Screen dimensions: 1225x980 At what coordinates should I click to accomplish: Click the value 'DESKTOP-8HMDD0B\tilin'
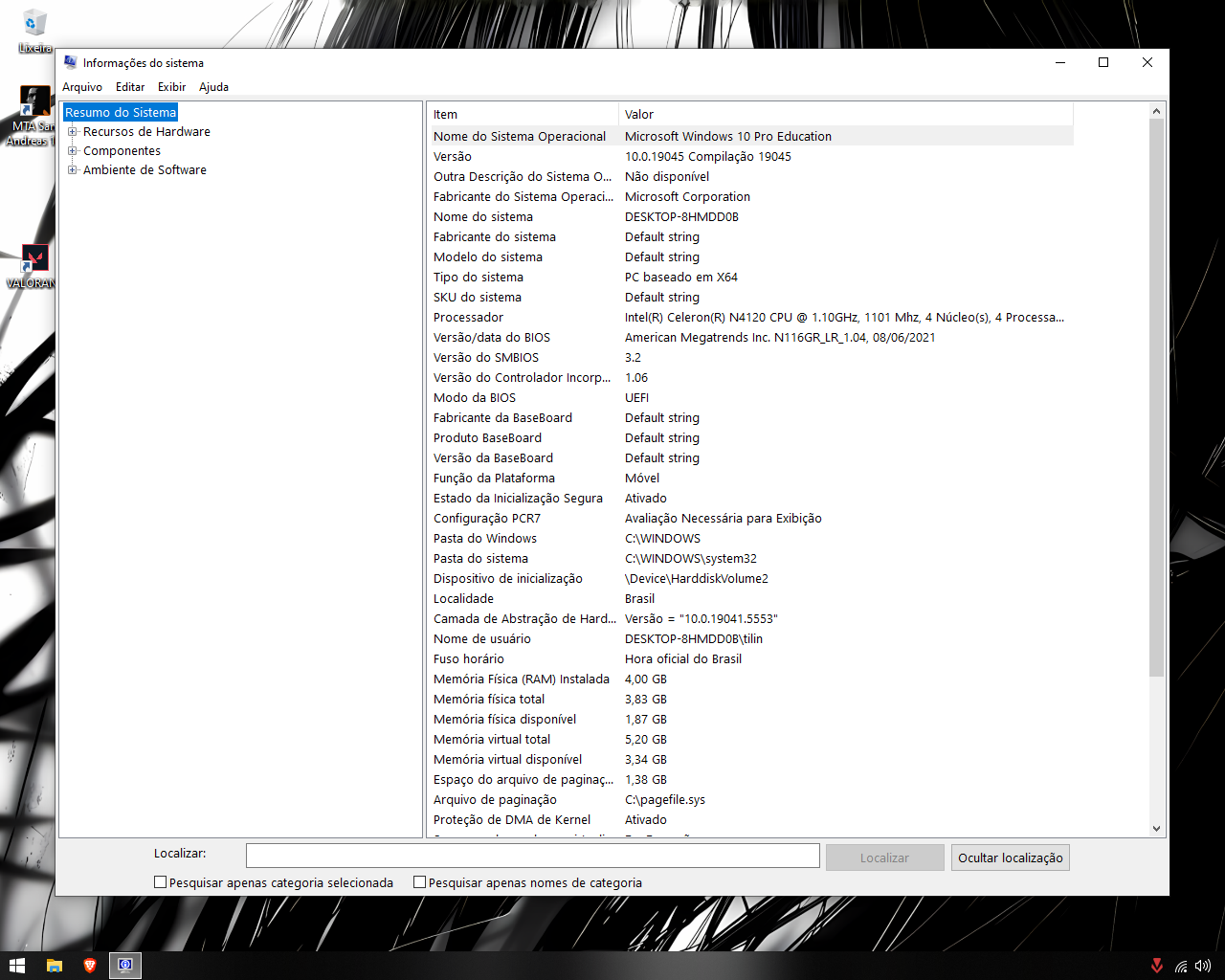(x=694, y=639)
